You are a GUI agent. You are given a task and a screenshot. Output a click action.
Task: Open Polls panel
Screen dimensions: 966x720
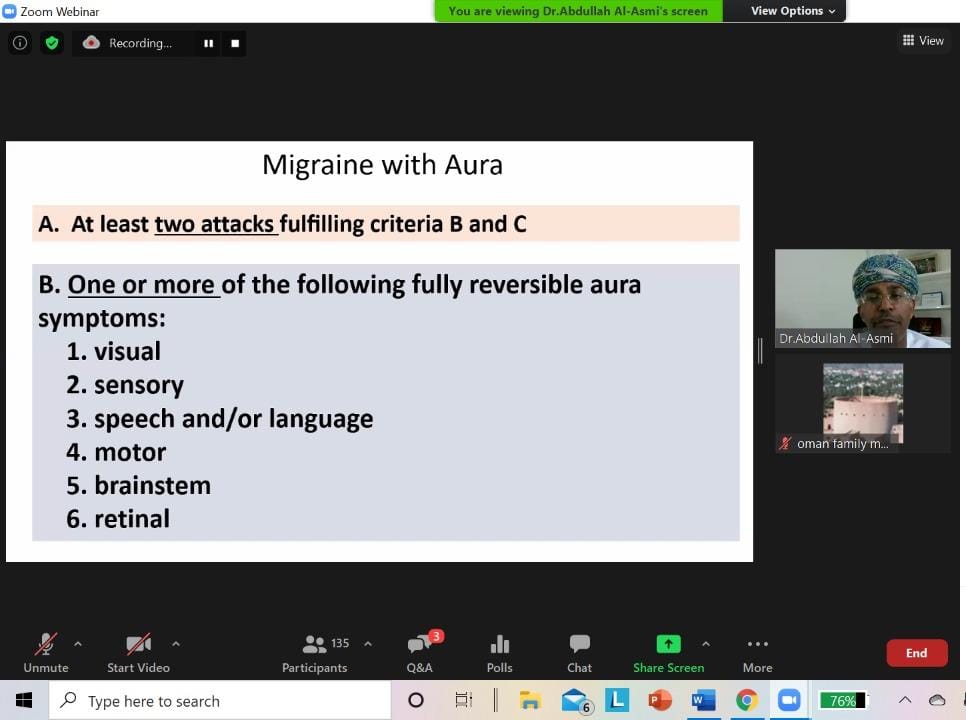coord(499,653)
